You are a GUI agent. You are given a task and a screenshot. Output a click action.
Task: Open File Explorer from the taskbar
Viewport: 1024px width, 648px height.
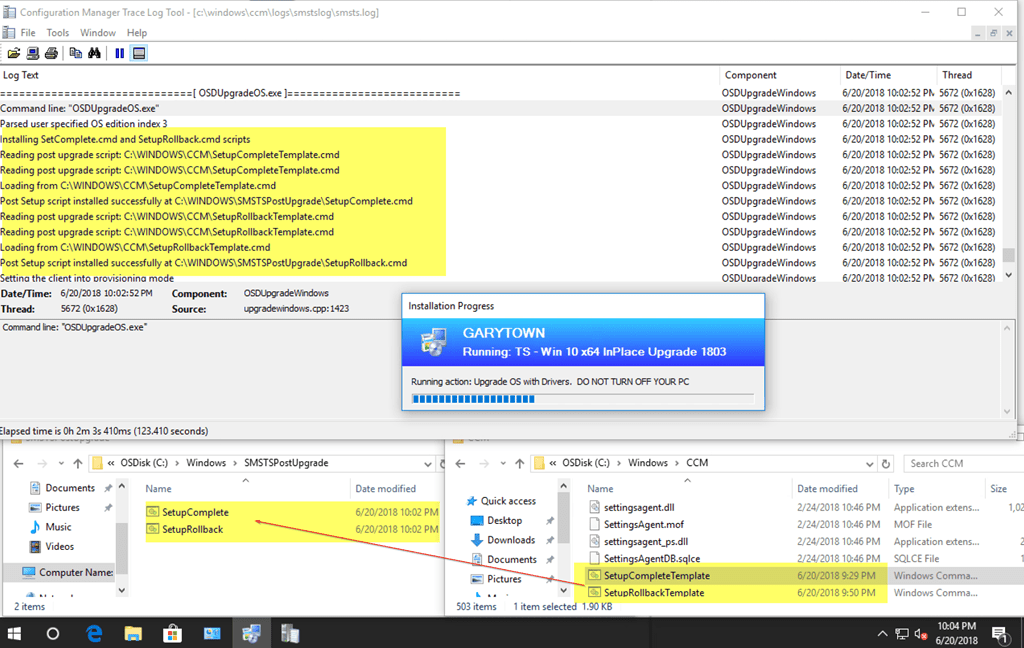tap(133, 634)
